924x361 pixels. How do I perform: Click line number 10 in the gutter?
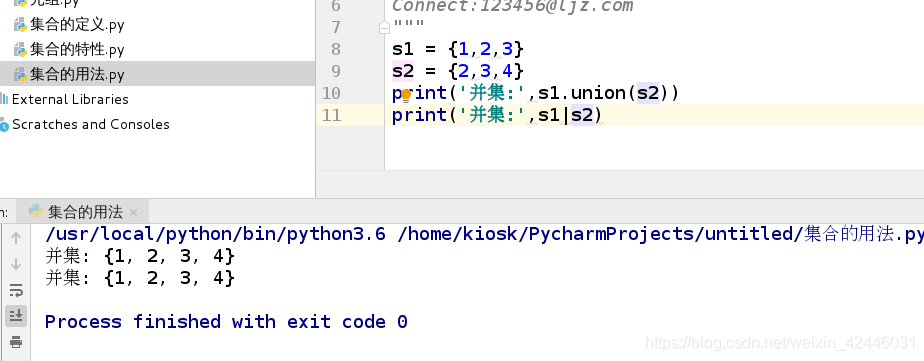click(x=332, y=94)
